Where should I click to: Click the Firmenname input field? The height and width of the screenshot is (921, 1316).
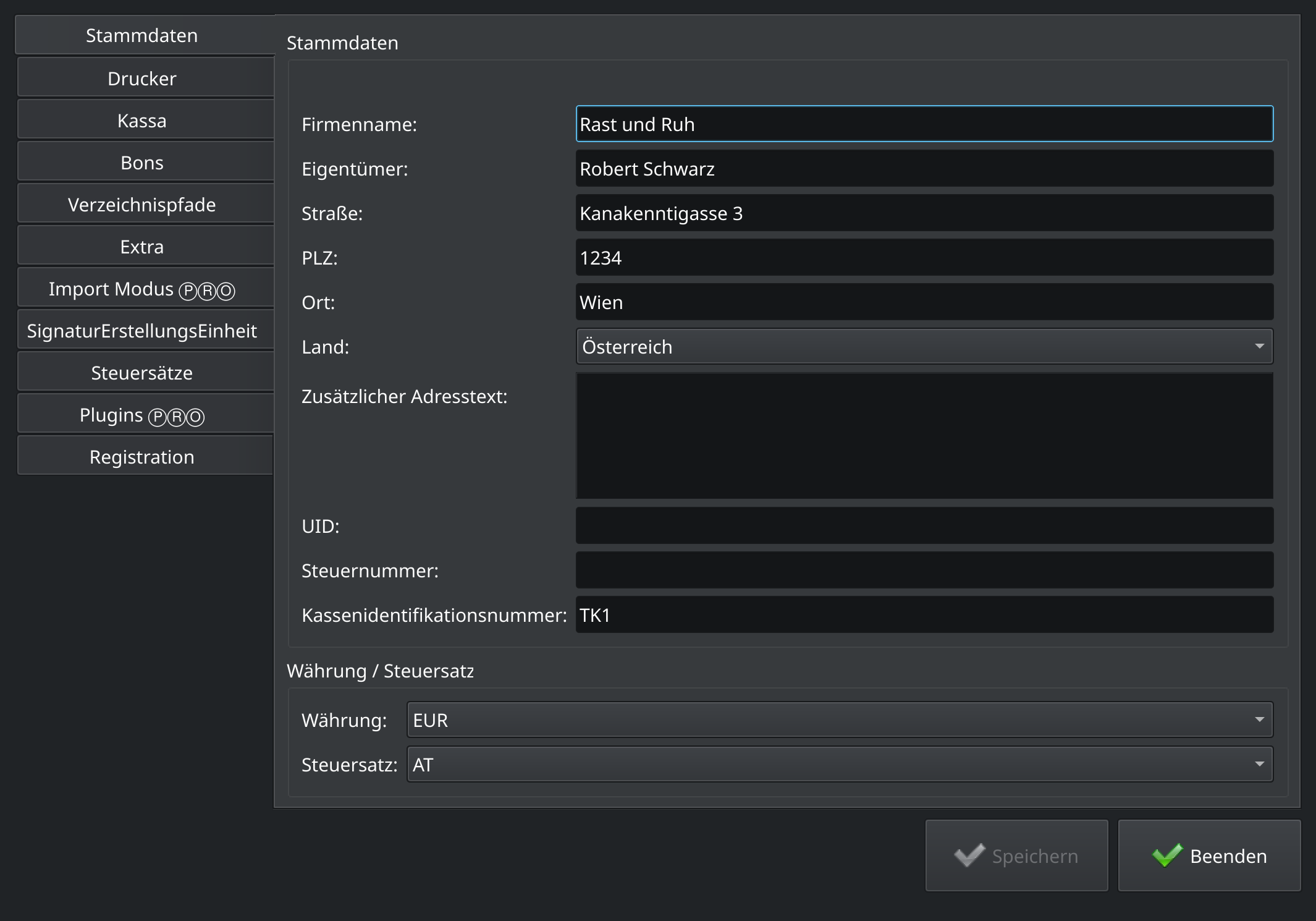click(924, 124)
